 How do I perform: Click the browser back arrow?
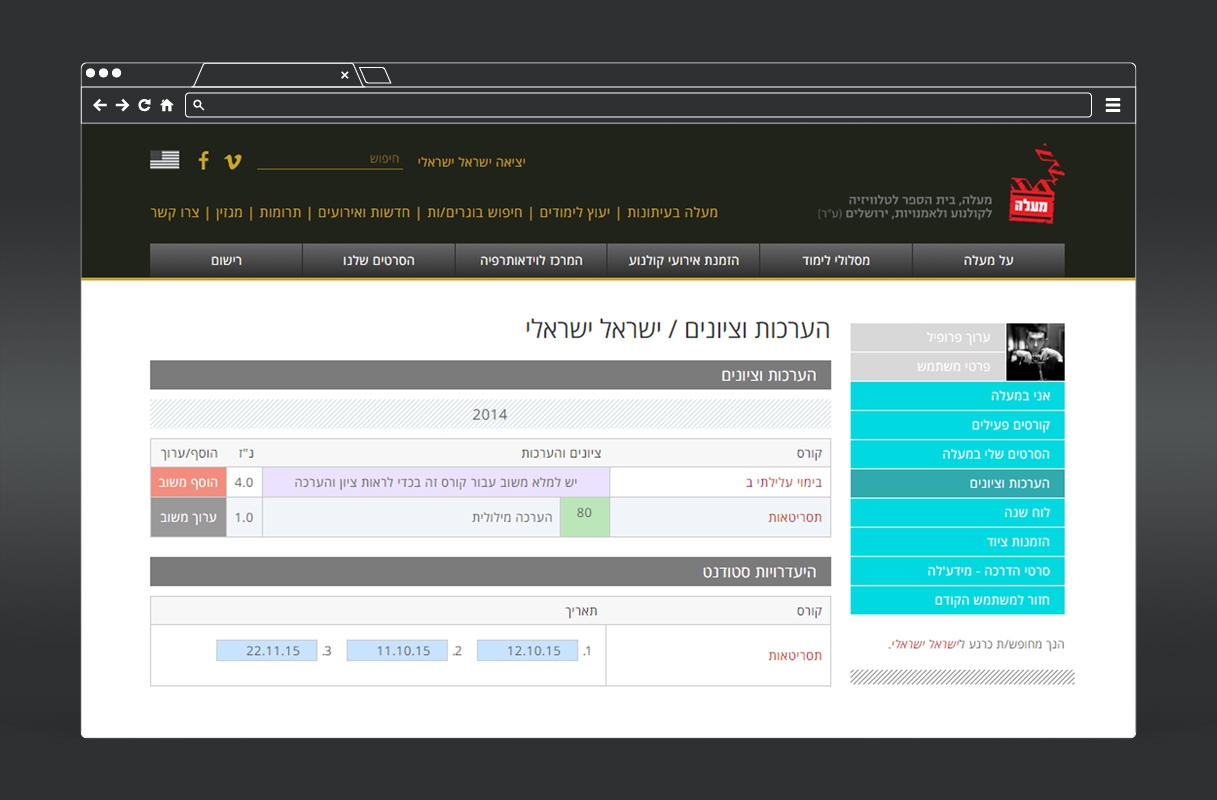pyautogui.click(x=100, y=105)
